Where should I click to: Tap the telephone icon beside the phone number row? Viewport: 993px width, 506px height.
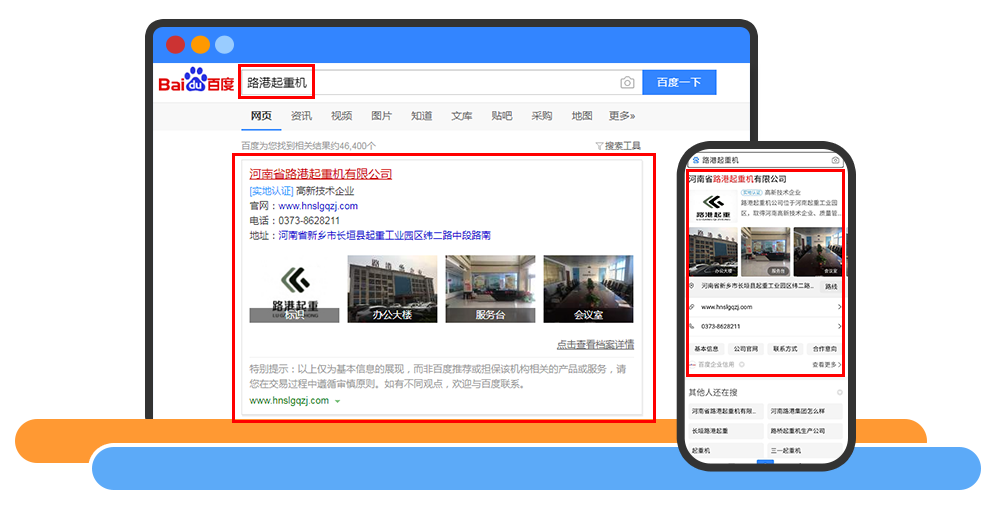pos(692,327)
